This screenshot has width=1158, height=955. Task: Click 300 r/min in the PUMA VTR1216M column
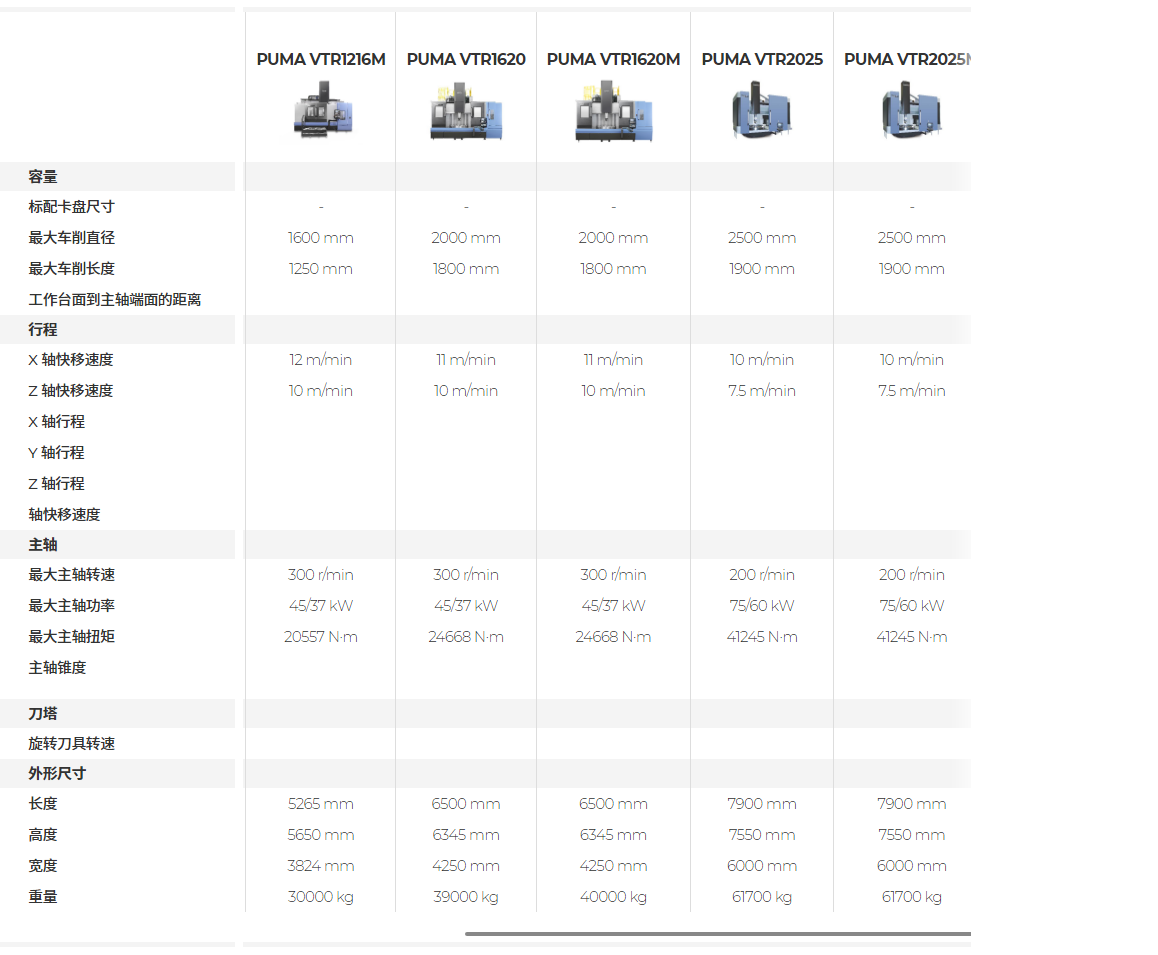click(321, 575)
